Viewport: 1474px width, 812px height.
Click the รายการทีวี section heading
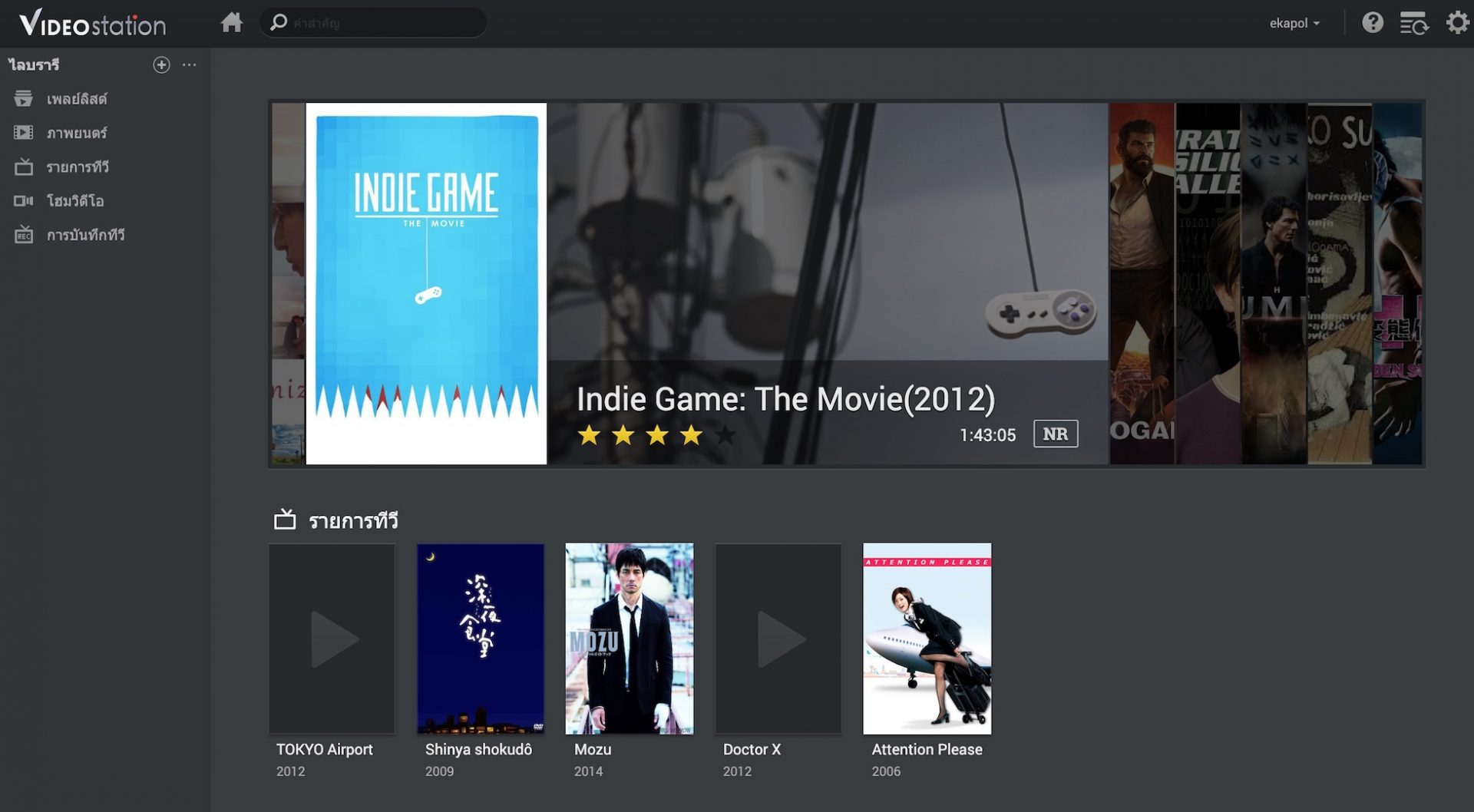(x=352, y=521)
